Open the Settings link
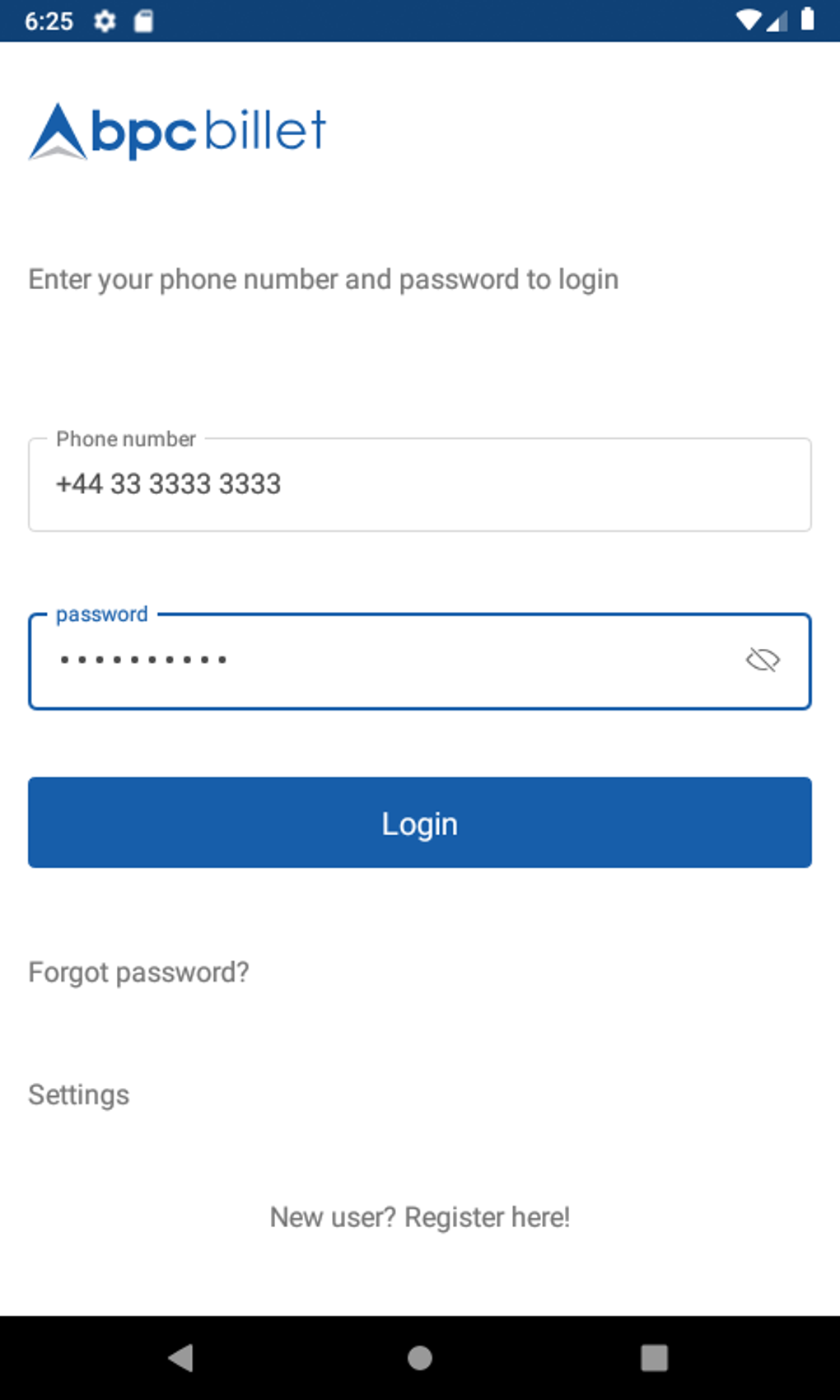840x1400 pixels. tap(79, 1094)
